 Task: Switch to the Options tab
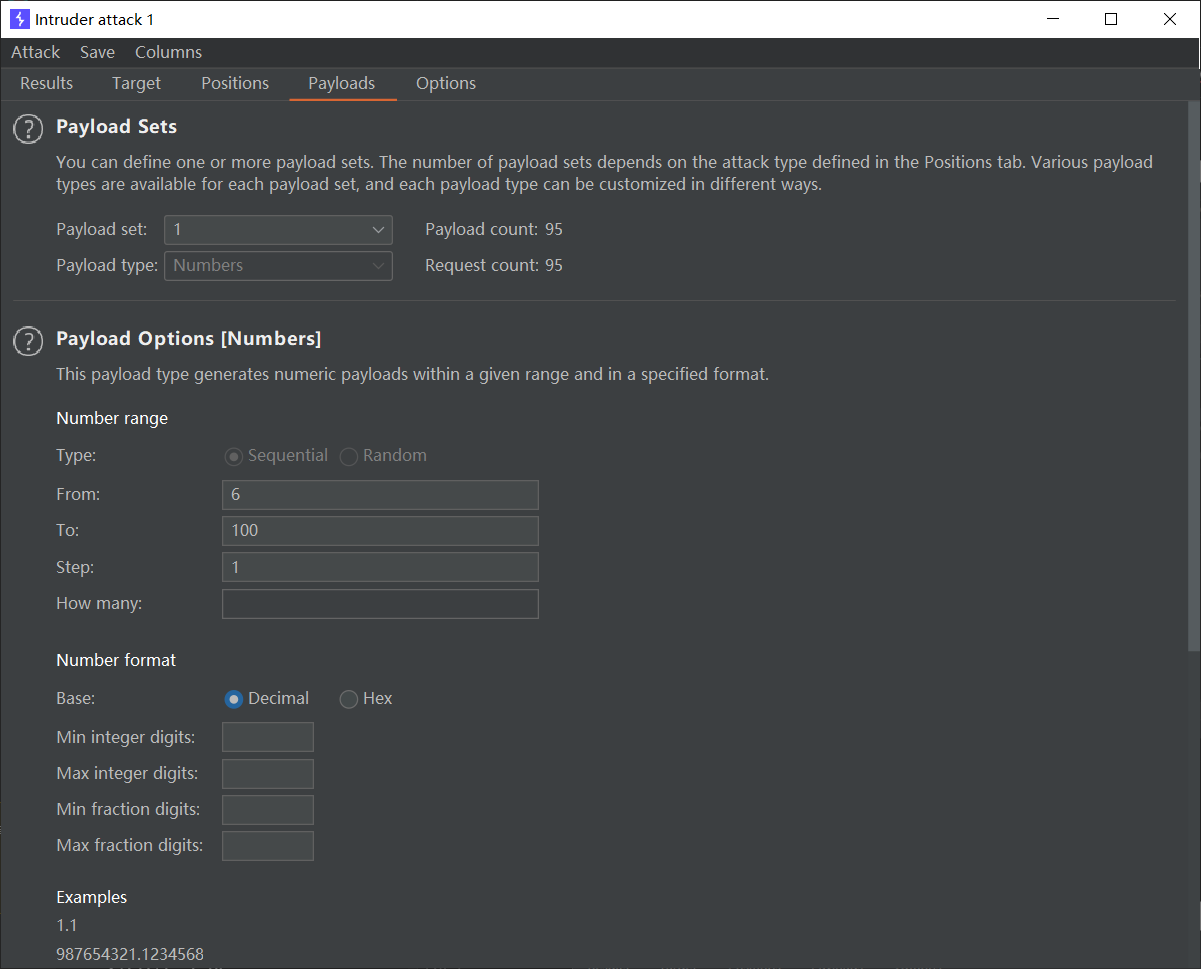[446, 84]
